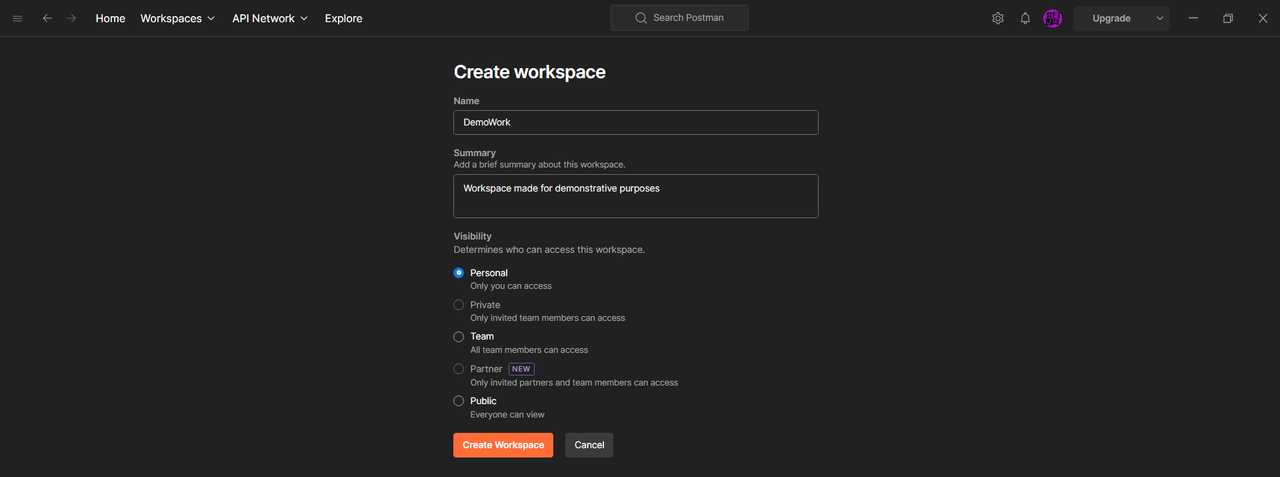Viewport: 1280px width, 477px height.
Task: Open the notifications bell
Action: click(x=1025, y=18)
